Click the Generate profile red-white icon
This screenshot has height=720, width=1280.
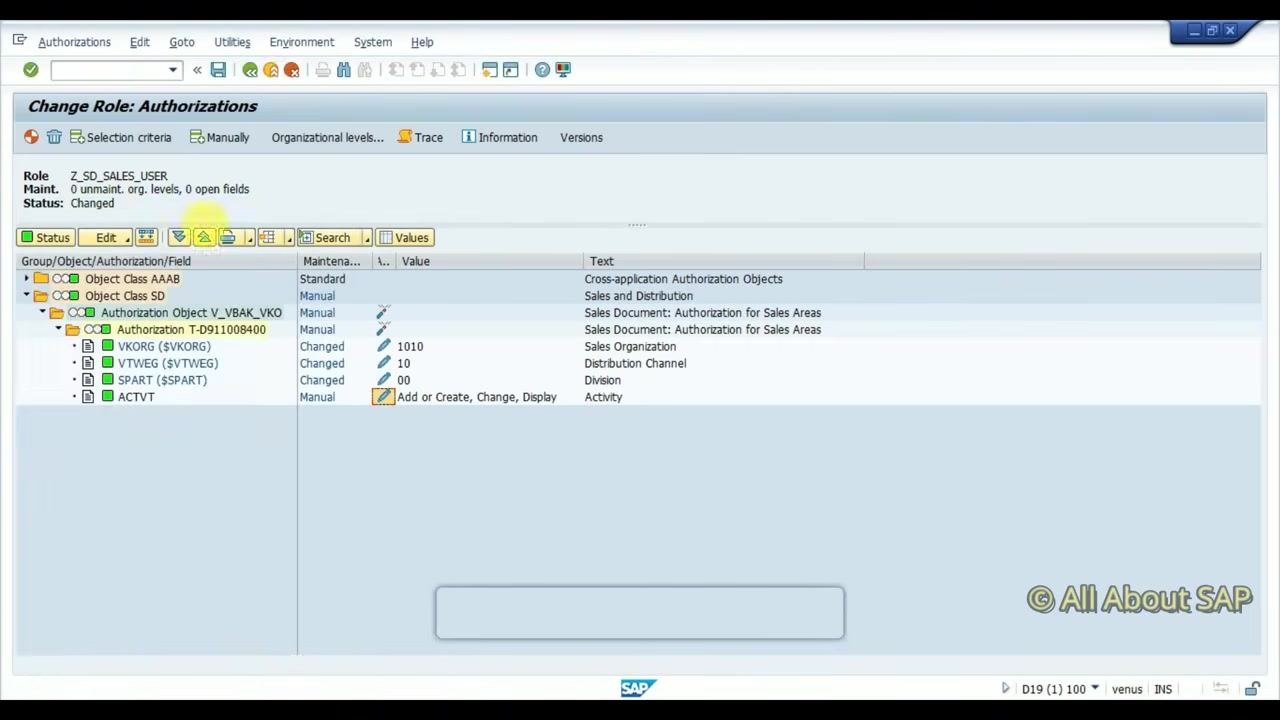(x=31, y=137)
